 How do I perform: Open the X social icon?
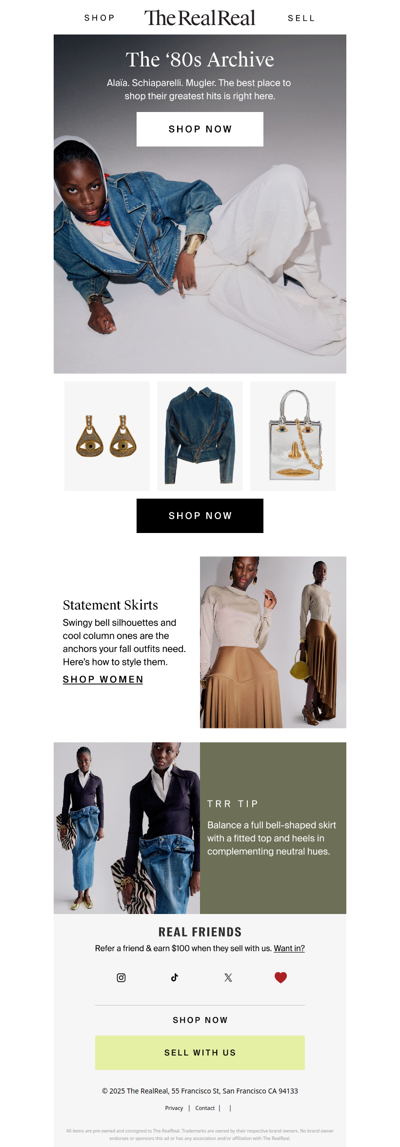tap(228, 977)
